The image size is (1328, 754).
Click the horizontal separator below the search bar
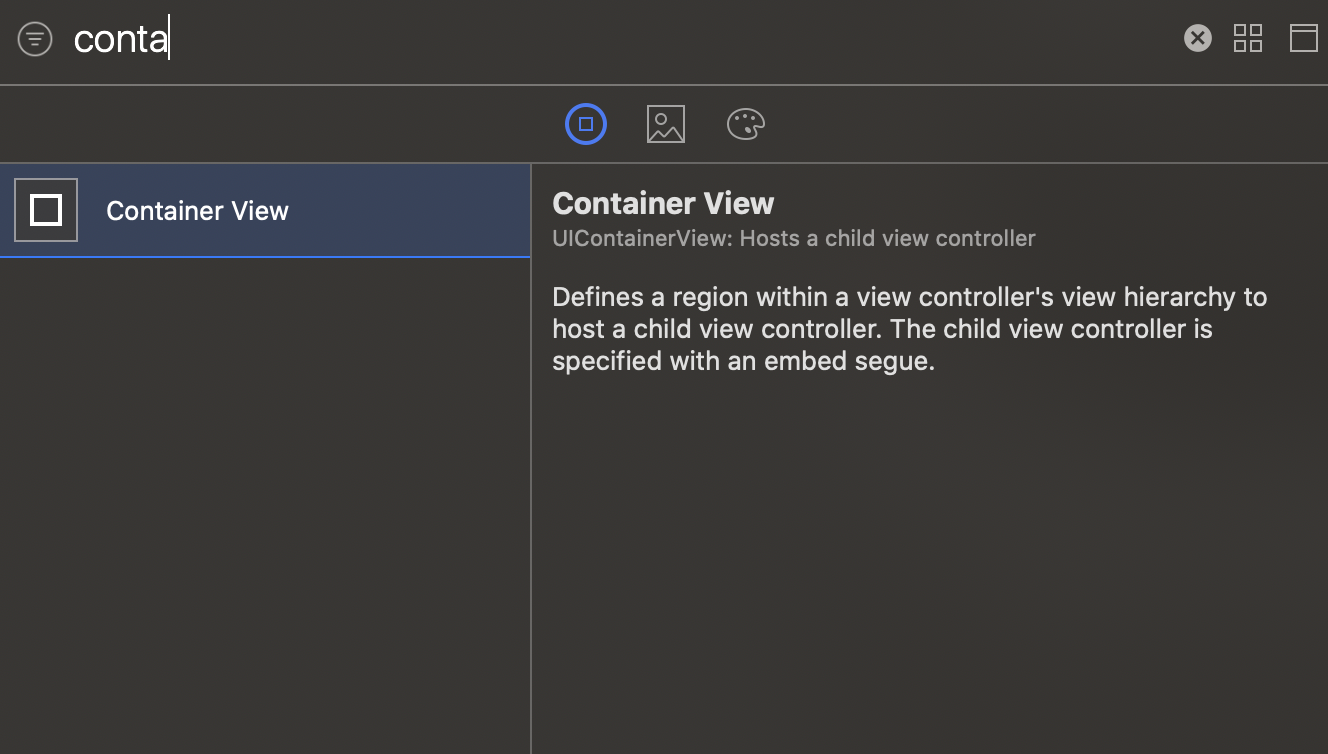click(664, 85)
